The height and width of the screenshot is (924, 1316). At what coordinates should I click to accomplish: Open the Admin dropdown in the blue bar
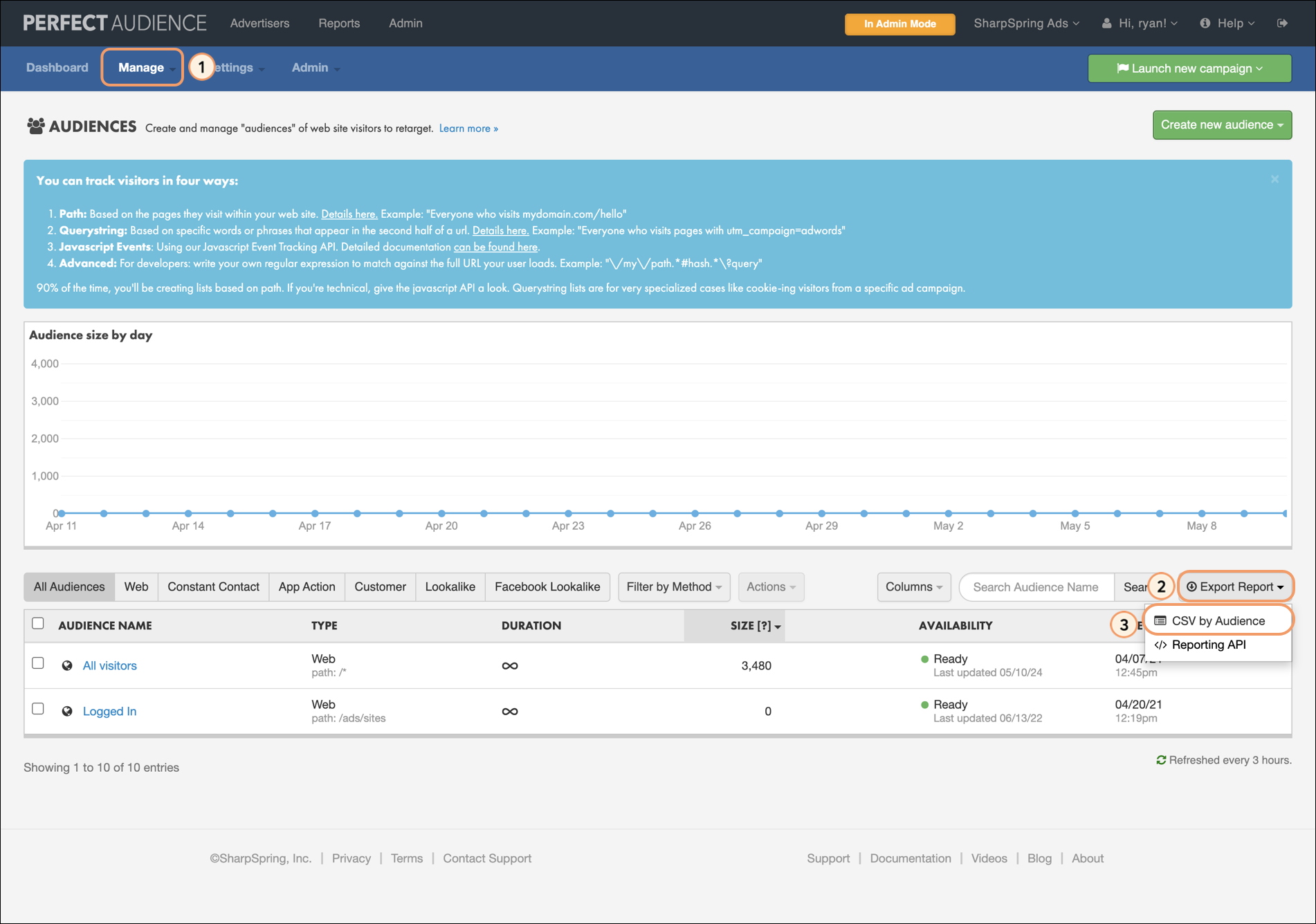pos(316,67)
